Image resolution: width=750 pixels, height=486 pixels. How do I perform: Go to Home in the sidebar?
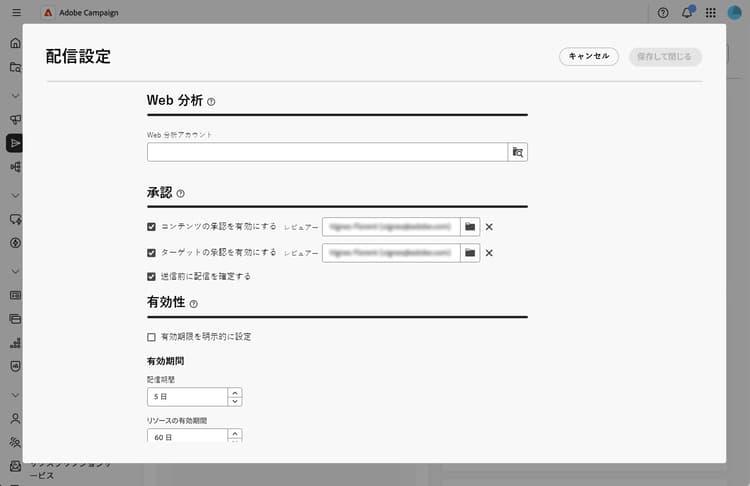tap(15, 43)
